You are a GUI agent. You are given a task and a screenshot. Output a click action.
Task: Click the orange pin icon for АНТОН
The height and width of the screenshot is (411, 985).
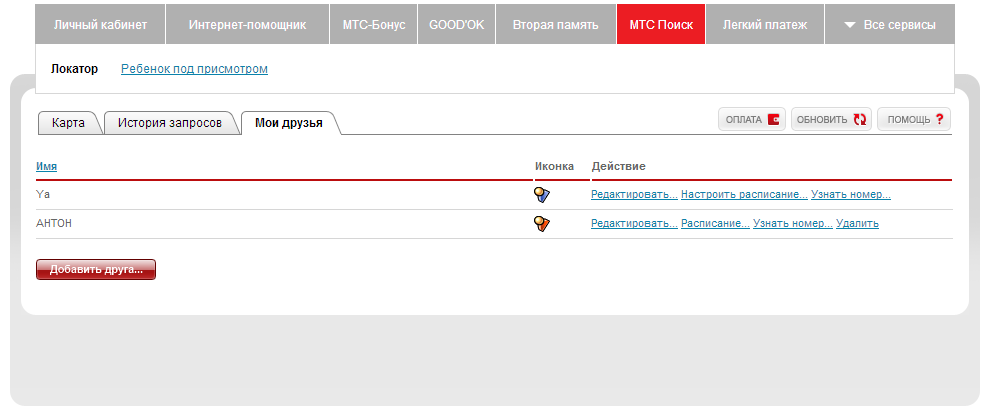pyautogui.click(x=541, y=223)
